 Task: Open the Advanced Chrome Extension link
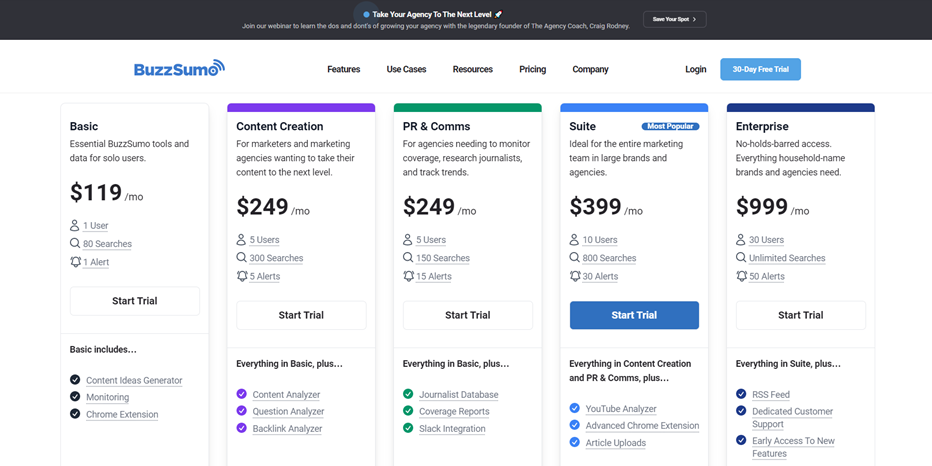[643, 426]
